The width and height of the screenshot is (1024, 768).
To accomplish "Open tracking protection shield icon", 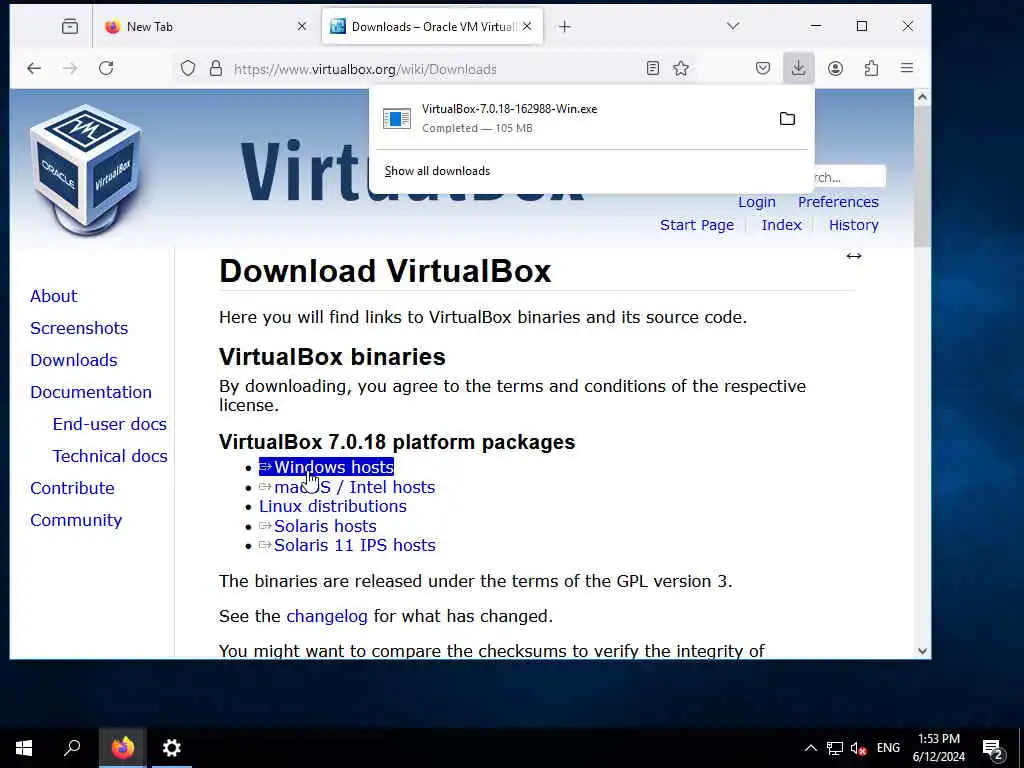I will 188,69.
